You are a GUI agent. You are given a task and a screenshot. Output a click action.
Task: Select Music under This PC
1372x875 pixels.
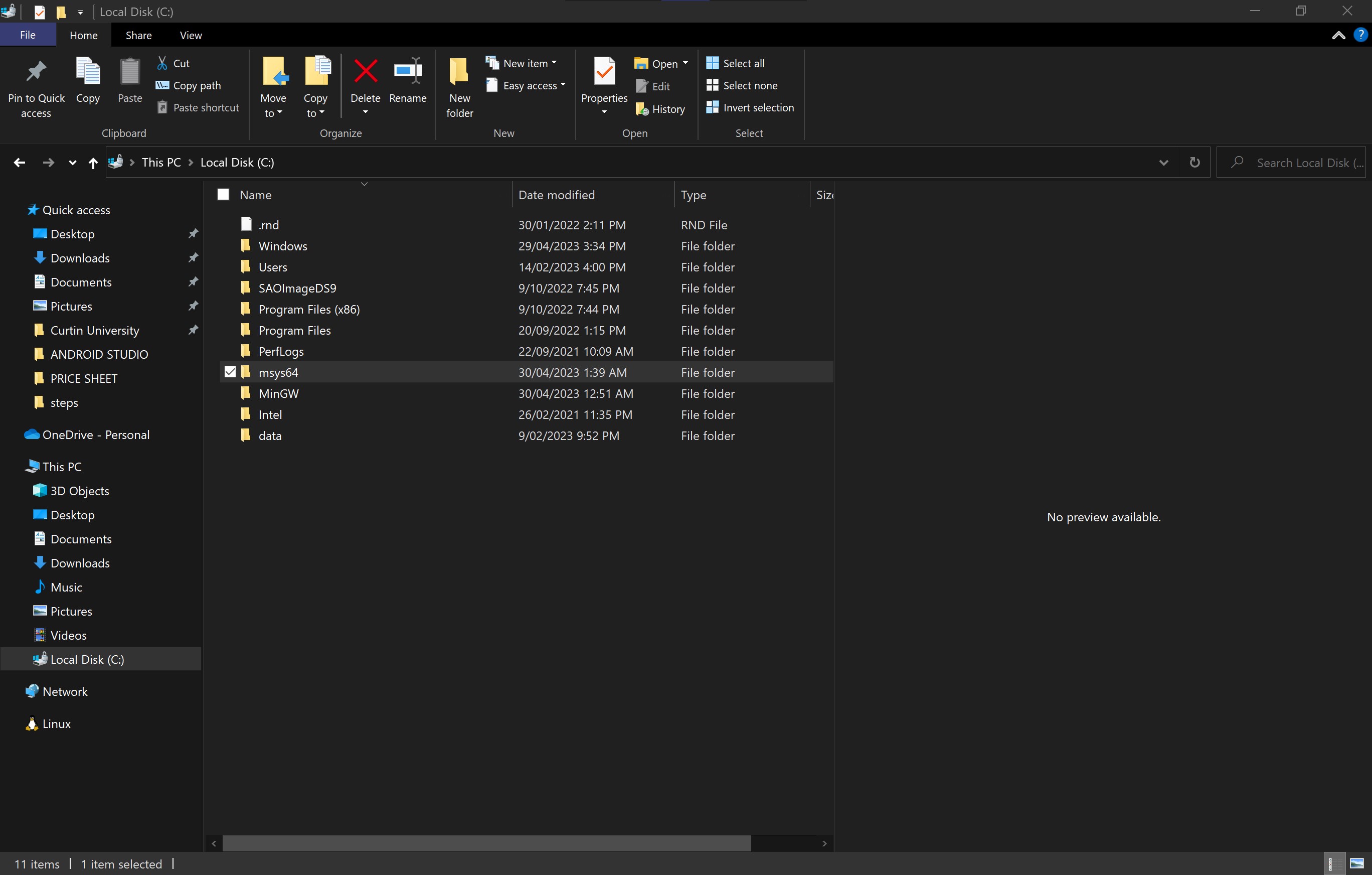(66, 587)
